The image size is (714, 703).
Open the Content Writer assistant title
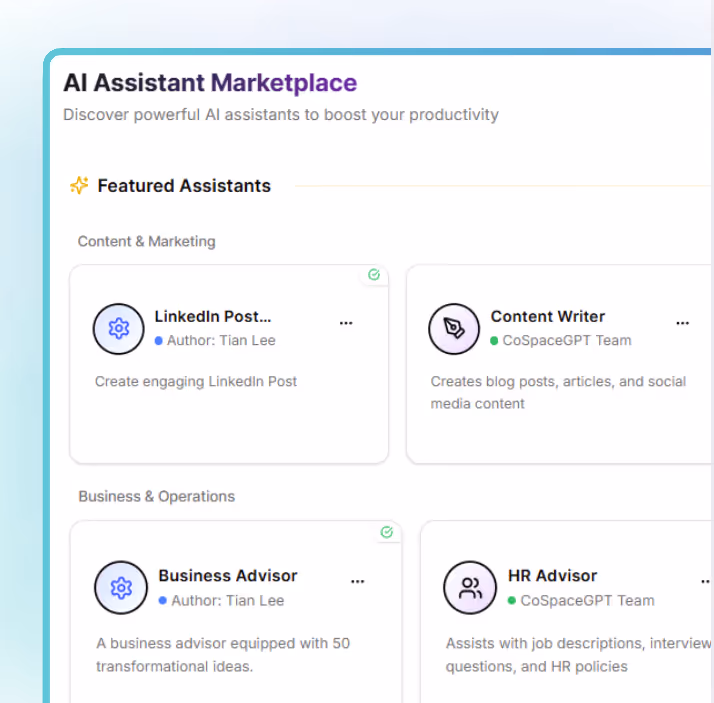click(548, 316)
